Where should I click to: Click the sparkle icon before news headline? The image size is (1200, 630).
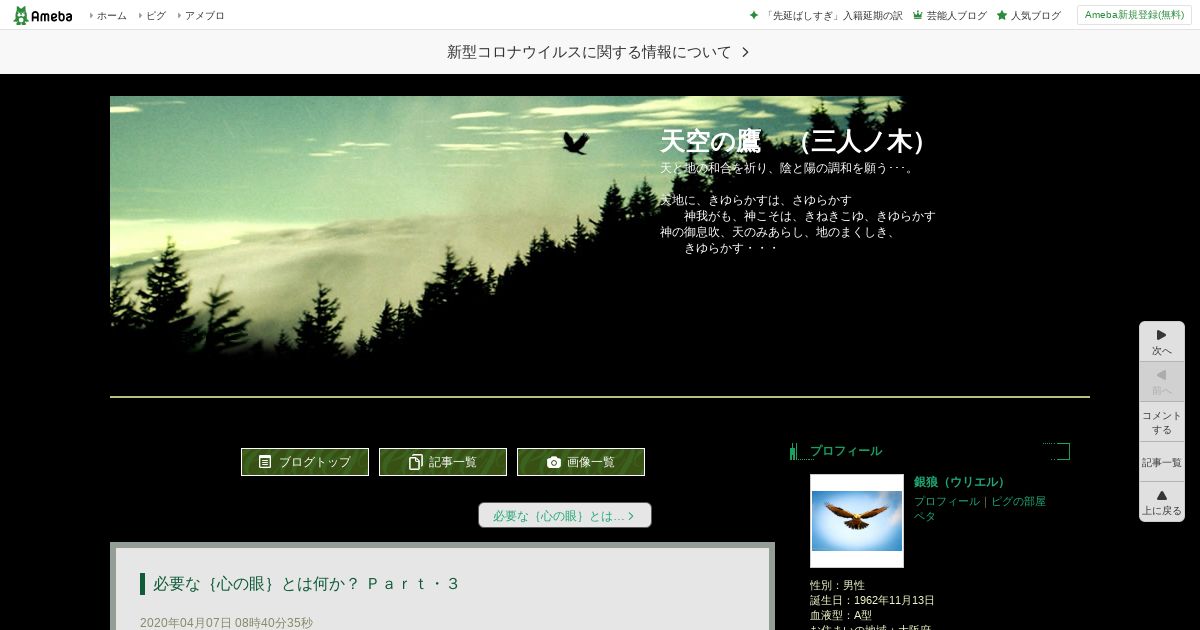pos(754,15)
